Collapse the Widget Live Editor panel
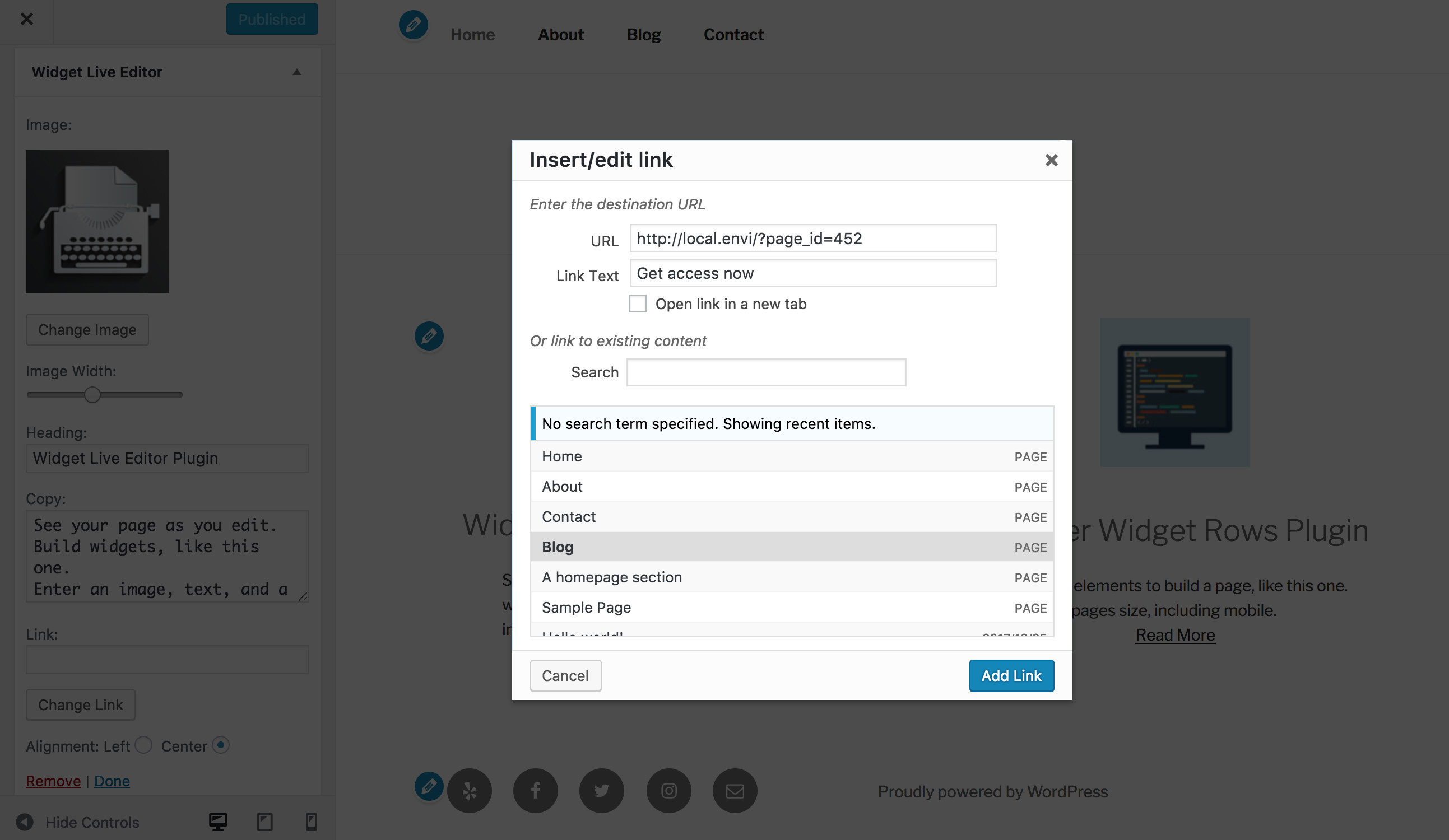 pos(297,72)
